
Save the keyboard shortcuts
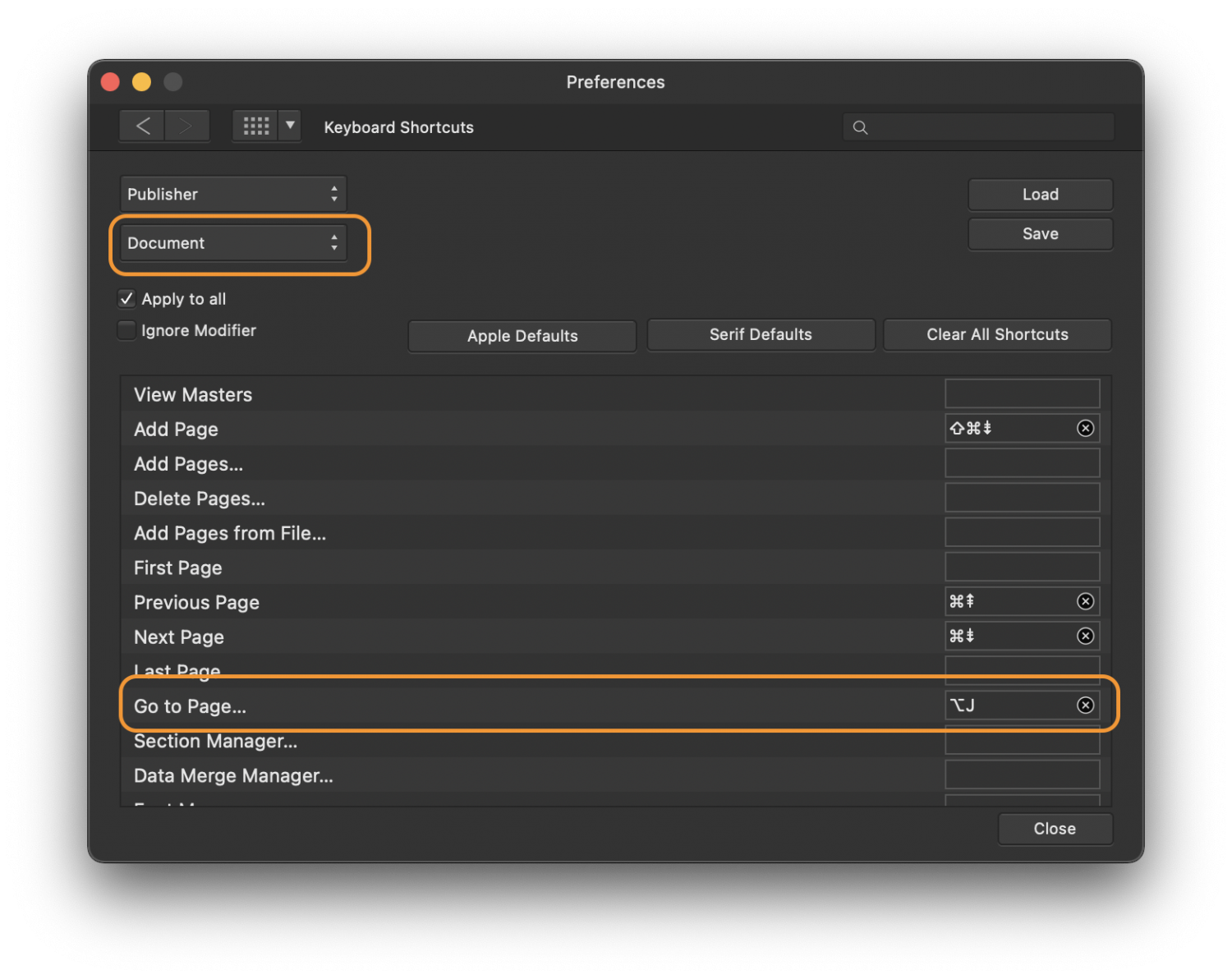[1040, 234]
